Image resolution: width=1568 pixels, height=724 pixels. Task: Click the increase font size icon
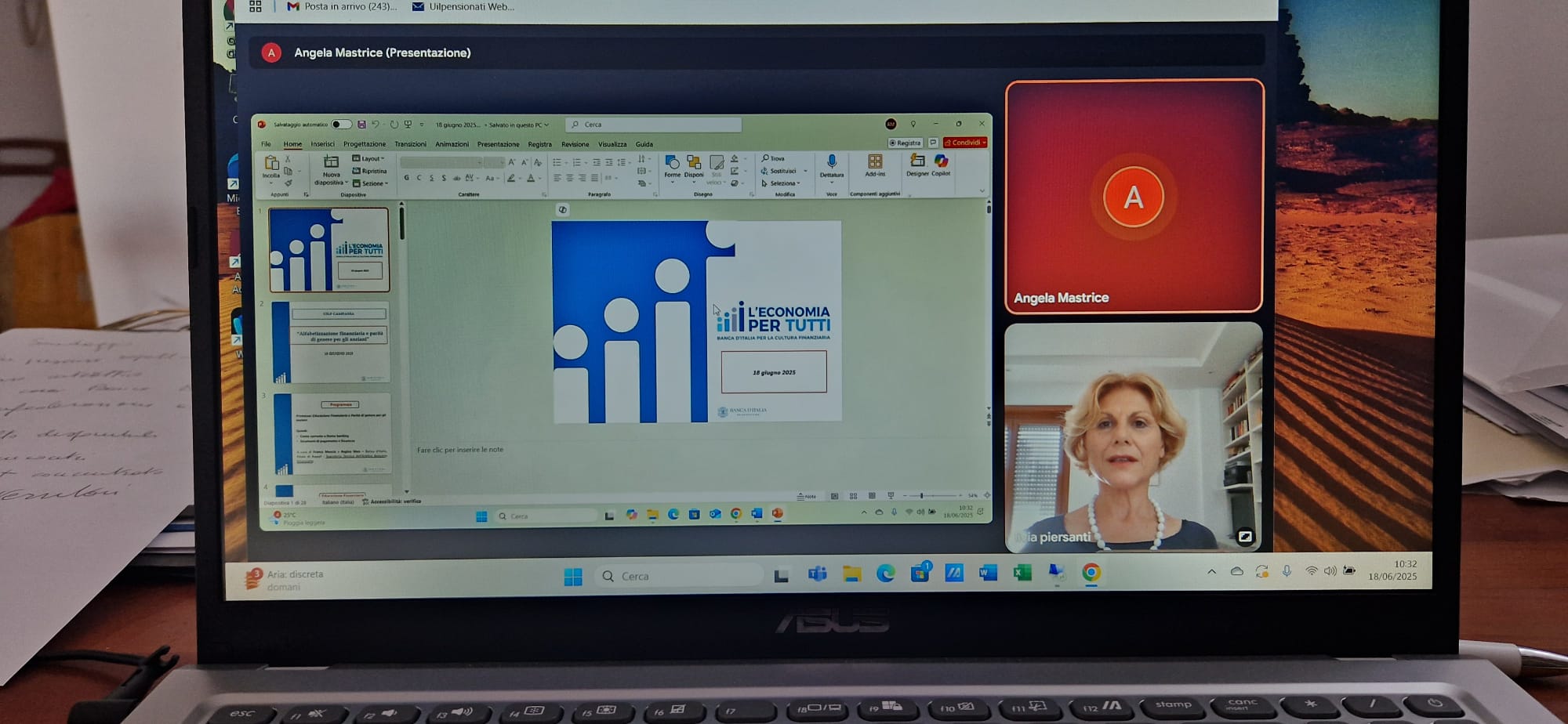(x=512, y=162)
